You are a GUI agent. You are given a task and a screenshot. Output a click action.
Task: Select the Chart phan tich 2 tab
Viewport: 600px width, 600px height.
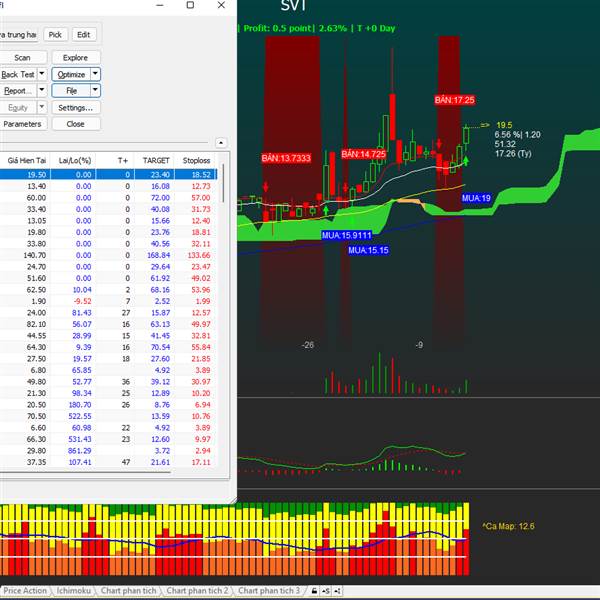[197, 591]
